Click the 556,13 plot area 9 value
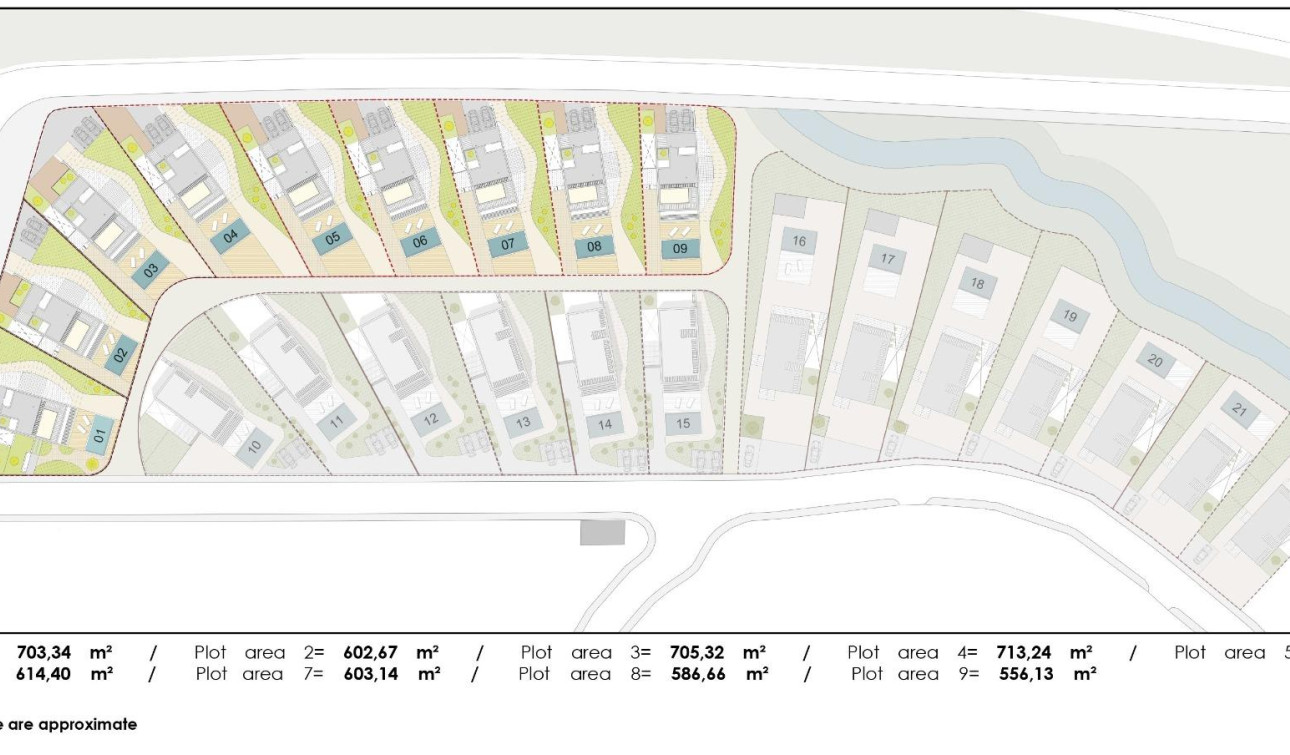 pyautogui.click(x=1027, y=674)
